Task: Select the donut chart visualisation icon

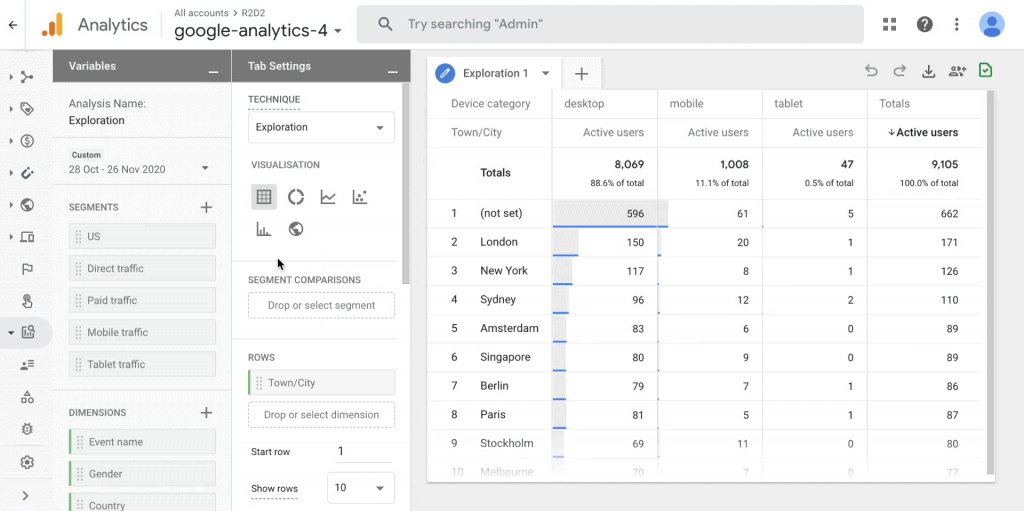Action: pos(296,197)
